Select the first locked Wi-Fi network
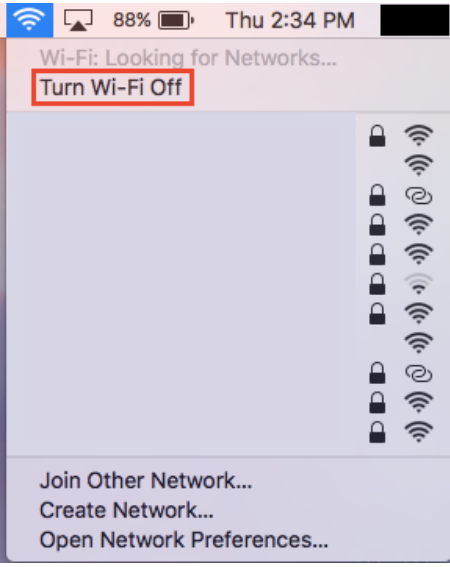Screen dimensions: 450x567 [x=228, y=136]
